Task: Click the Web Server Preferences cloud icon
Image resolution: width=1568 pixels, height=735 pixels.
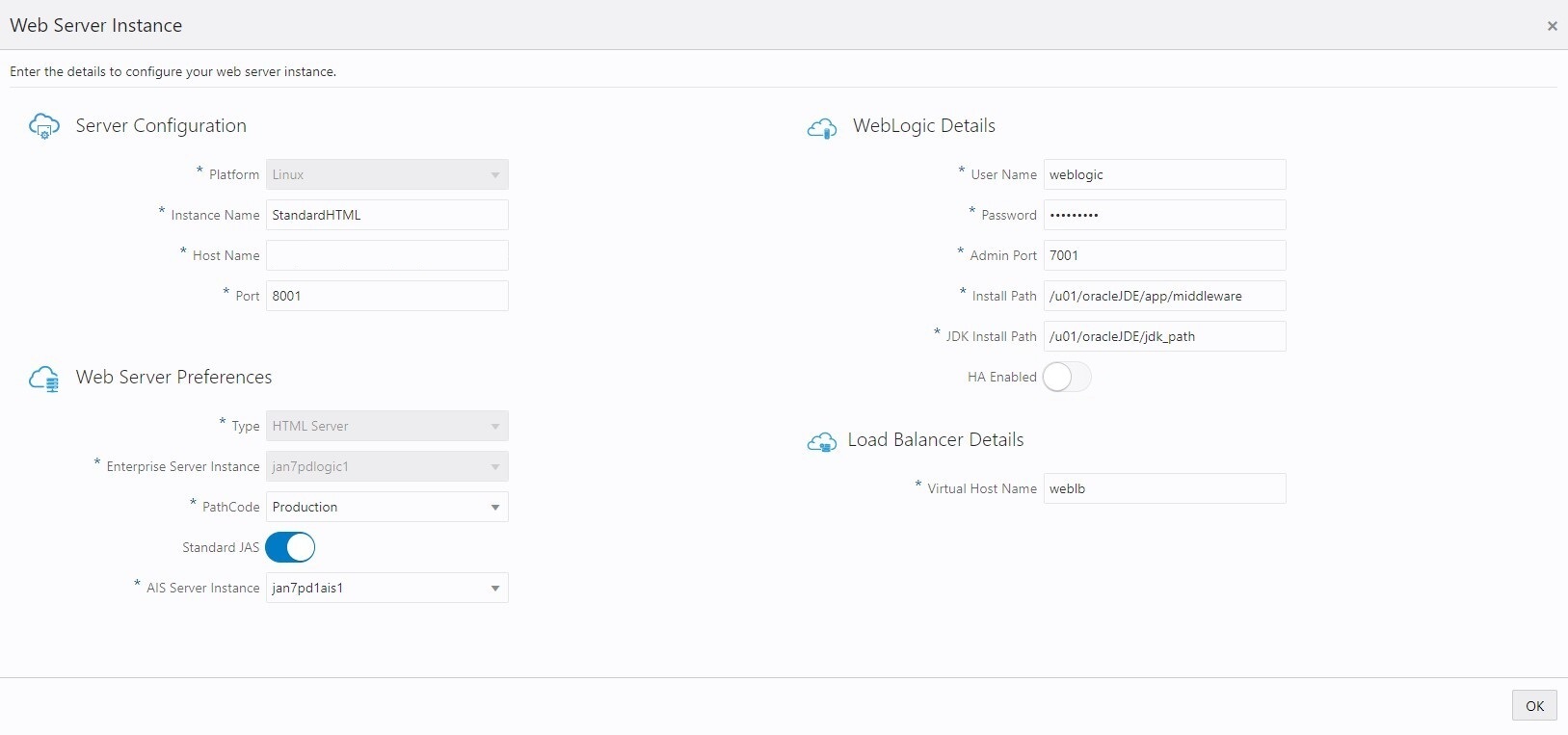Action: [x=44, y=379]
